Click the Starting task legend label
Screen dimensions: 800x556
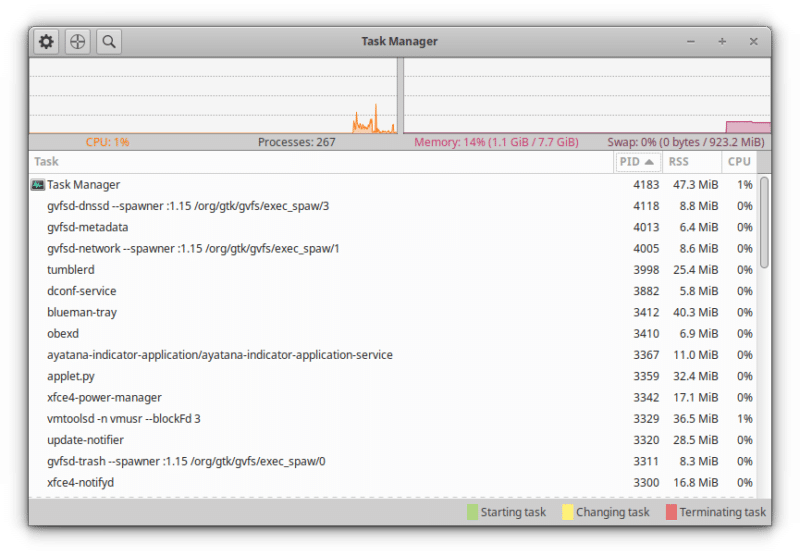513,512
